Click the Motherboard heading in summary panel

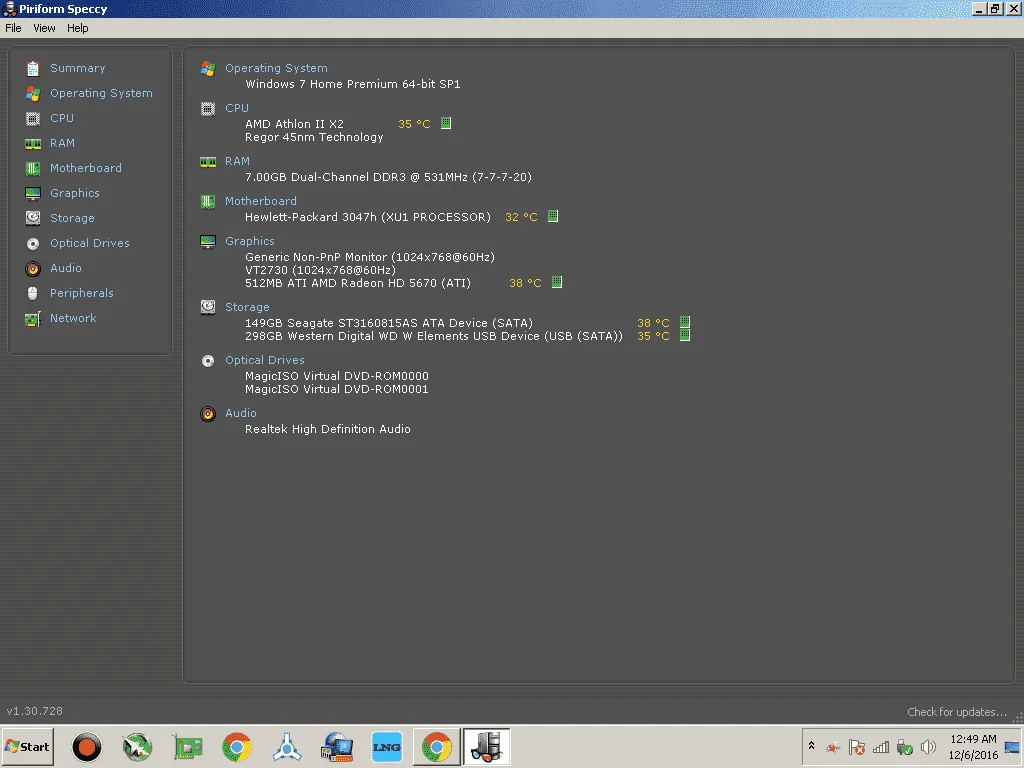(261, 201)
